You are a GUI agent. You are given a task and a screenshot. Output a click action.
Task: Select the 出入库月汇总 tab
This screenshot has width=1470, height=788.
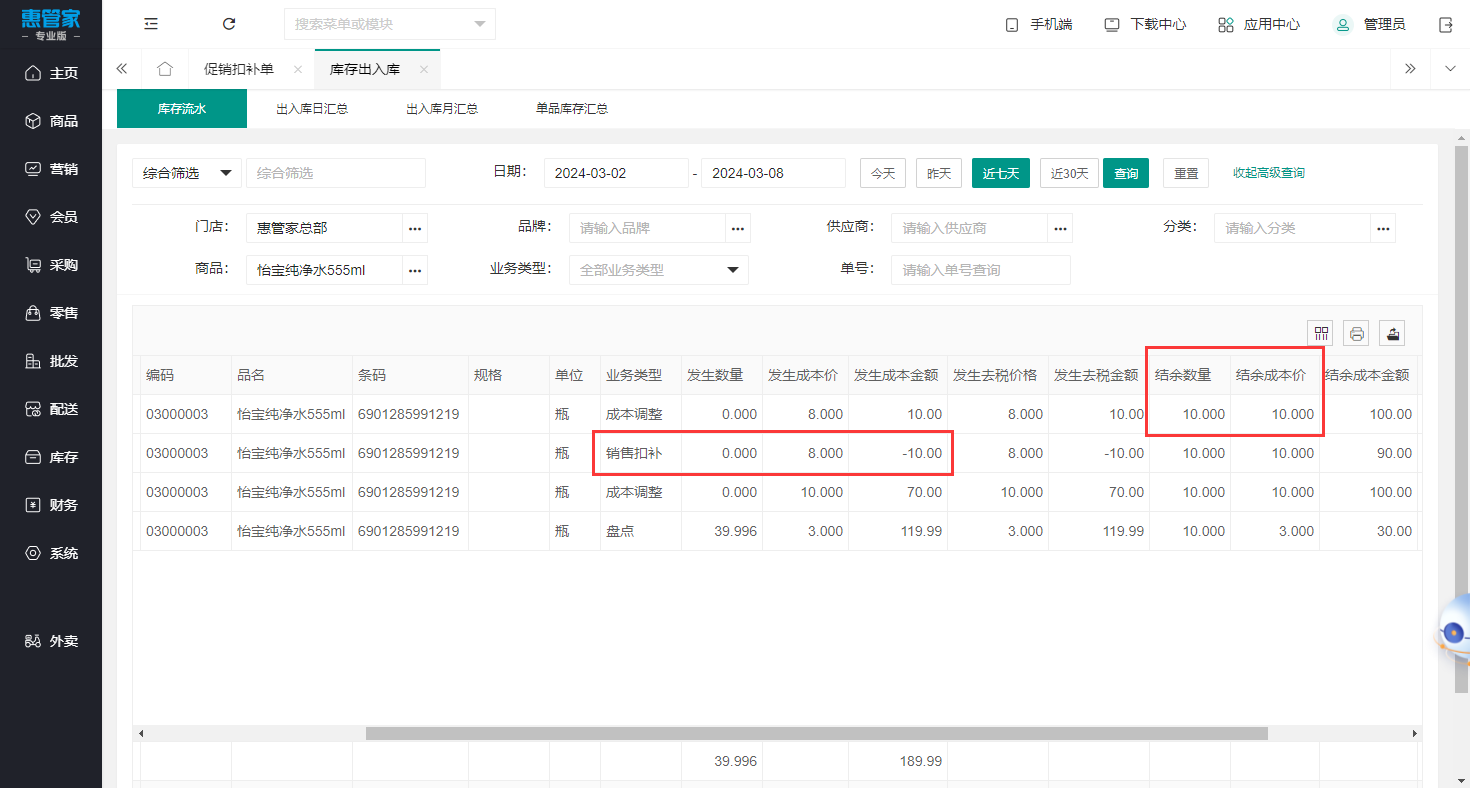(x=442, y=108)
